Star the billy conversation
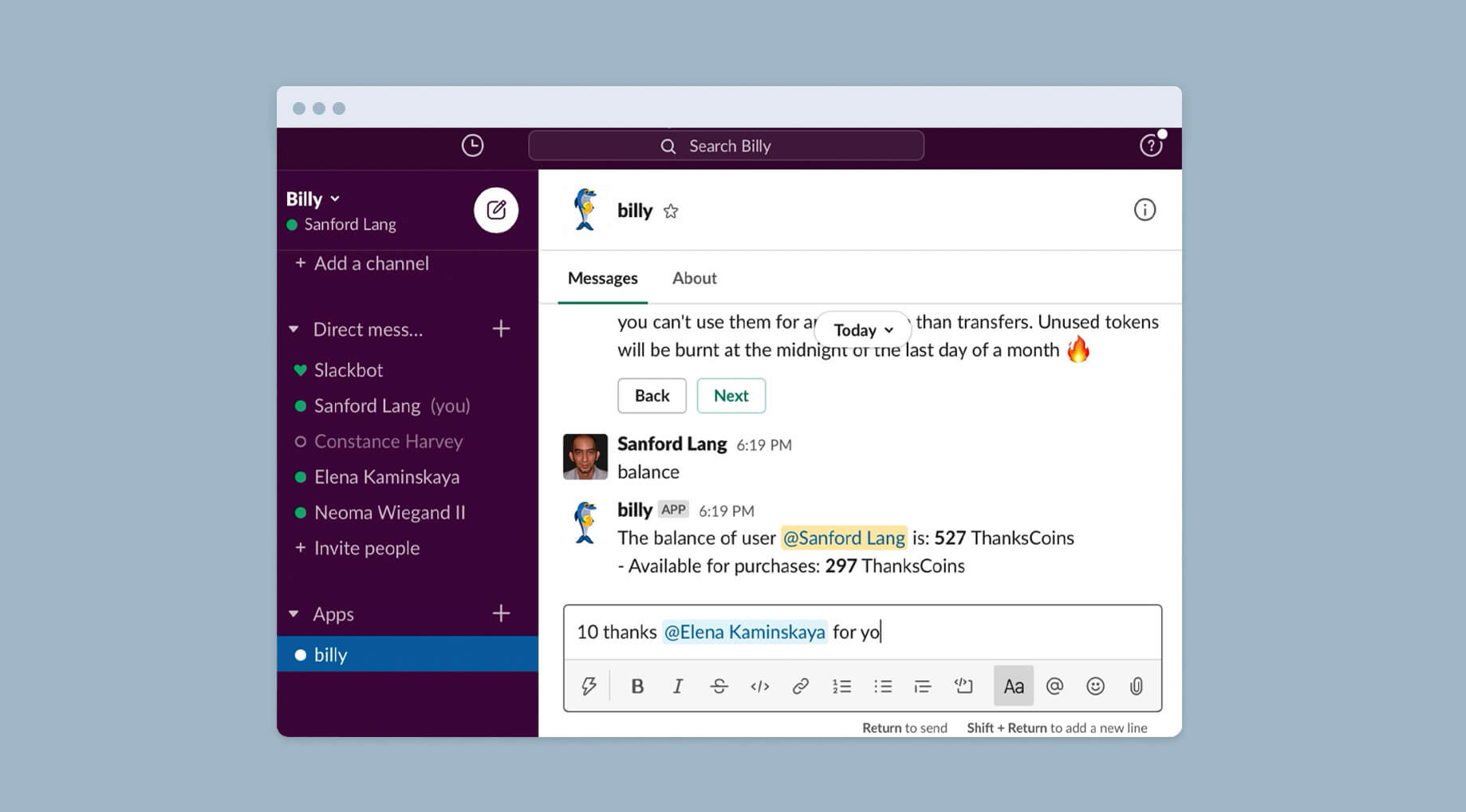The height and width of the screenshot is (812, 1466). [x=671, y=211]
